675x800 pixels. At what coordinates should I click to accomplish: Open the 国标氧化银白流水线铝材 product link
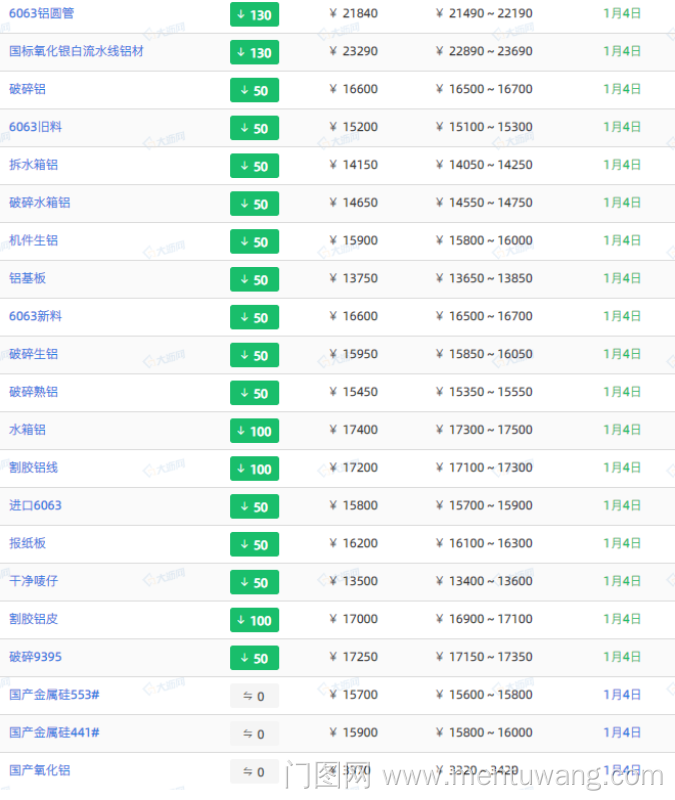[x=76, y=51]
